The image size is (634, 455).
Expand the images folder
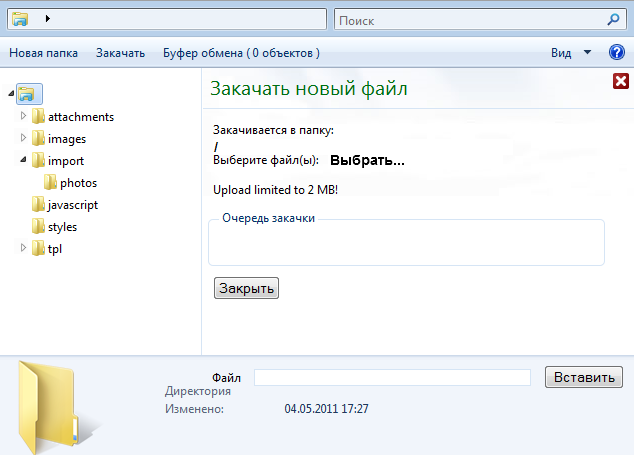23,138
